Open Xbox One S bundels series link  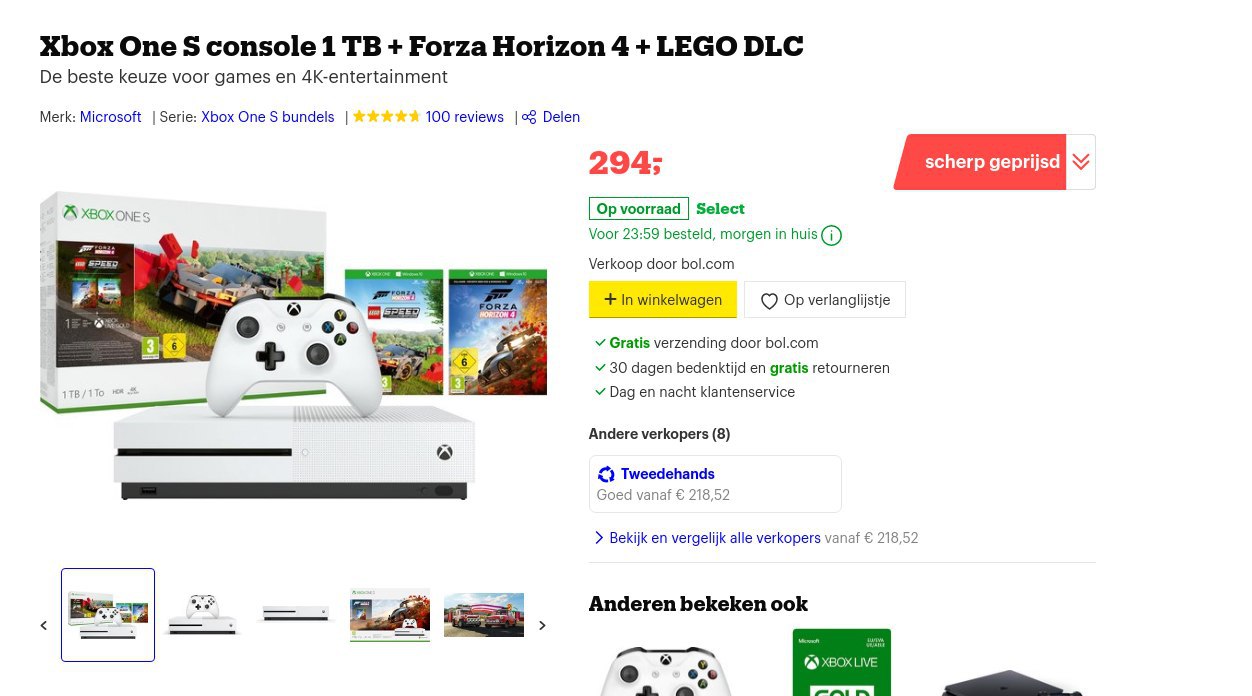tap(268, 117)
